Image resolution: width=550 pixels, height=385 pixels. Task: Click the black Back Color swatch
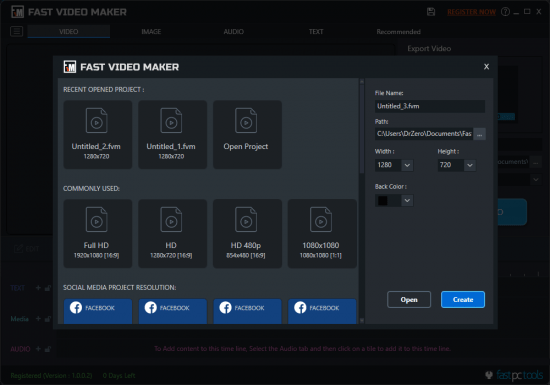(x=383, y=201)
